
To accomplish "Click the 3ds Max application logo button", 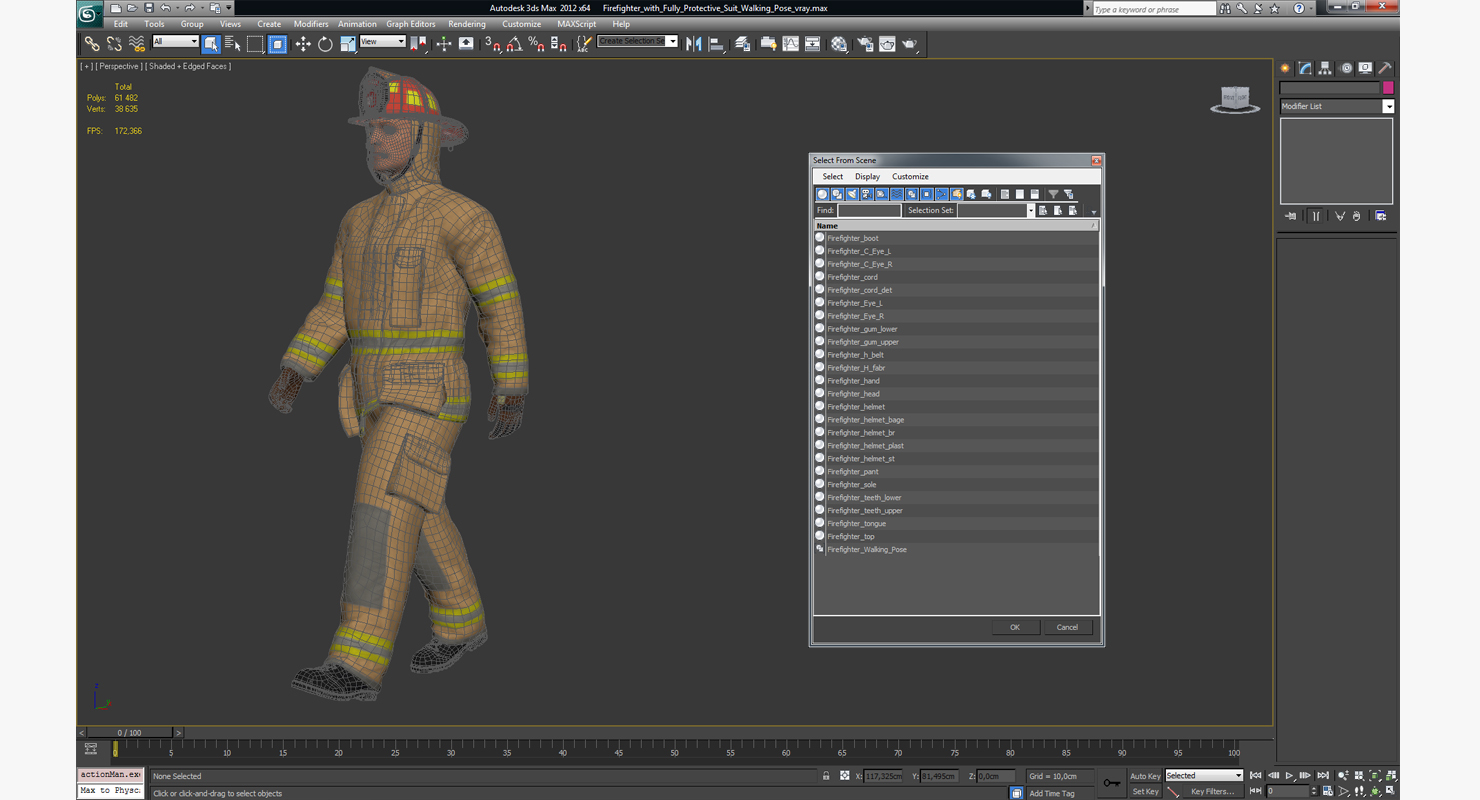I will tap(89, 13).
